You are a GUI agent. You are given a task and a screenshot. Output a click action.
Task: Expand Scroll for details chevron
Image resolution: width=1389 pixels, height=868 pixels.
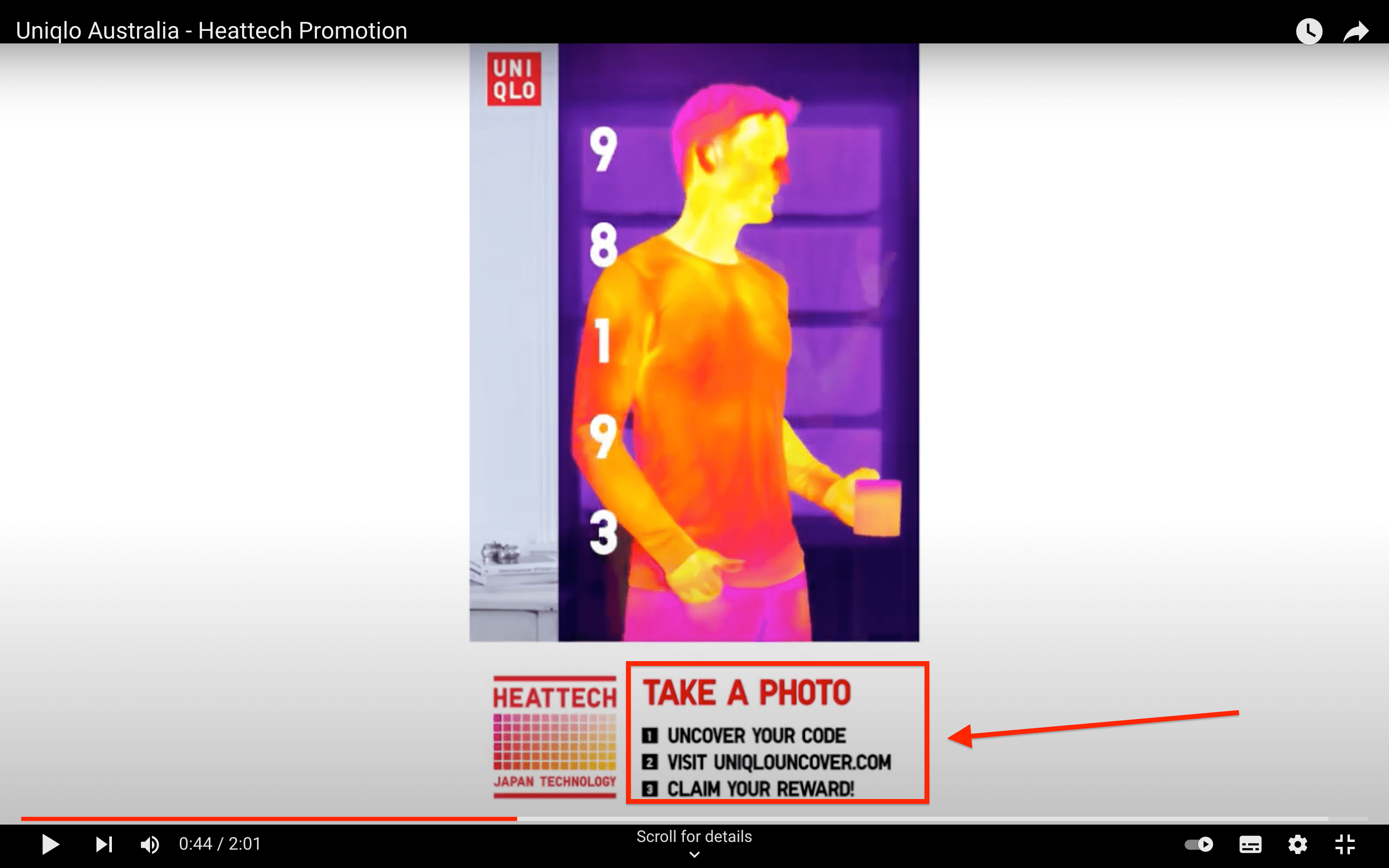click(694, 855)
